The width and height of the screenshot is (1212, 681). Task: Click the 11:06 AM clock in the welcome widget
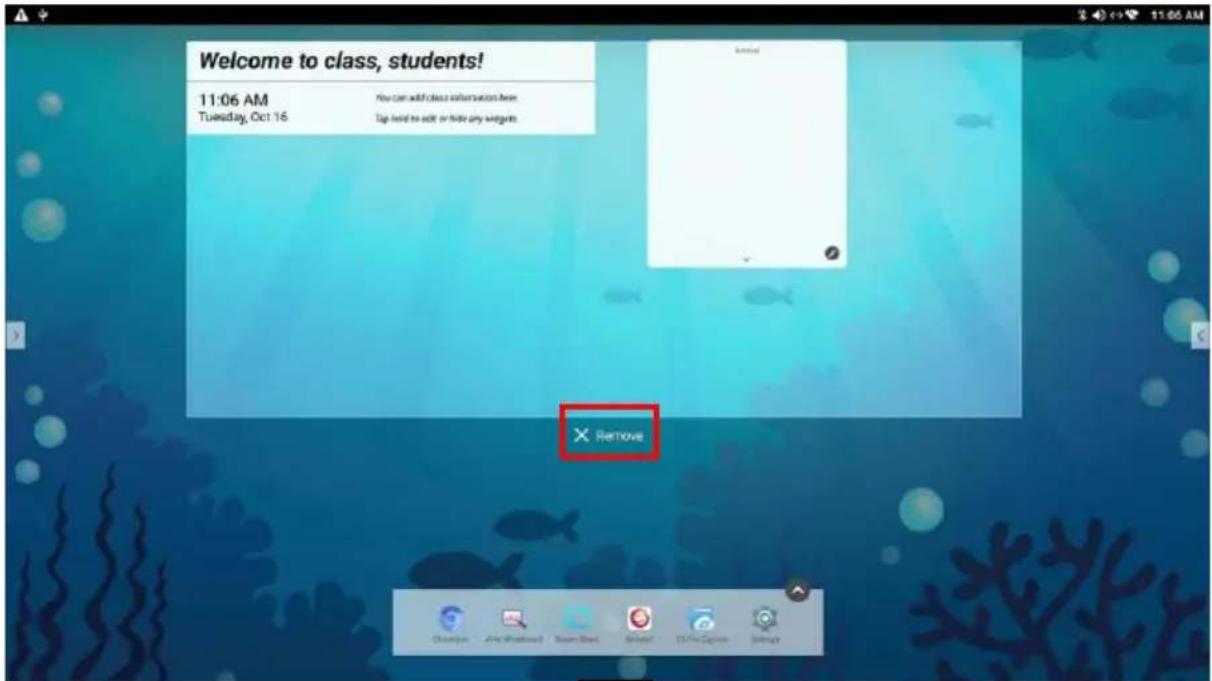(x=234, y=100)
